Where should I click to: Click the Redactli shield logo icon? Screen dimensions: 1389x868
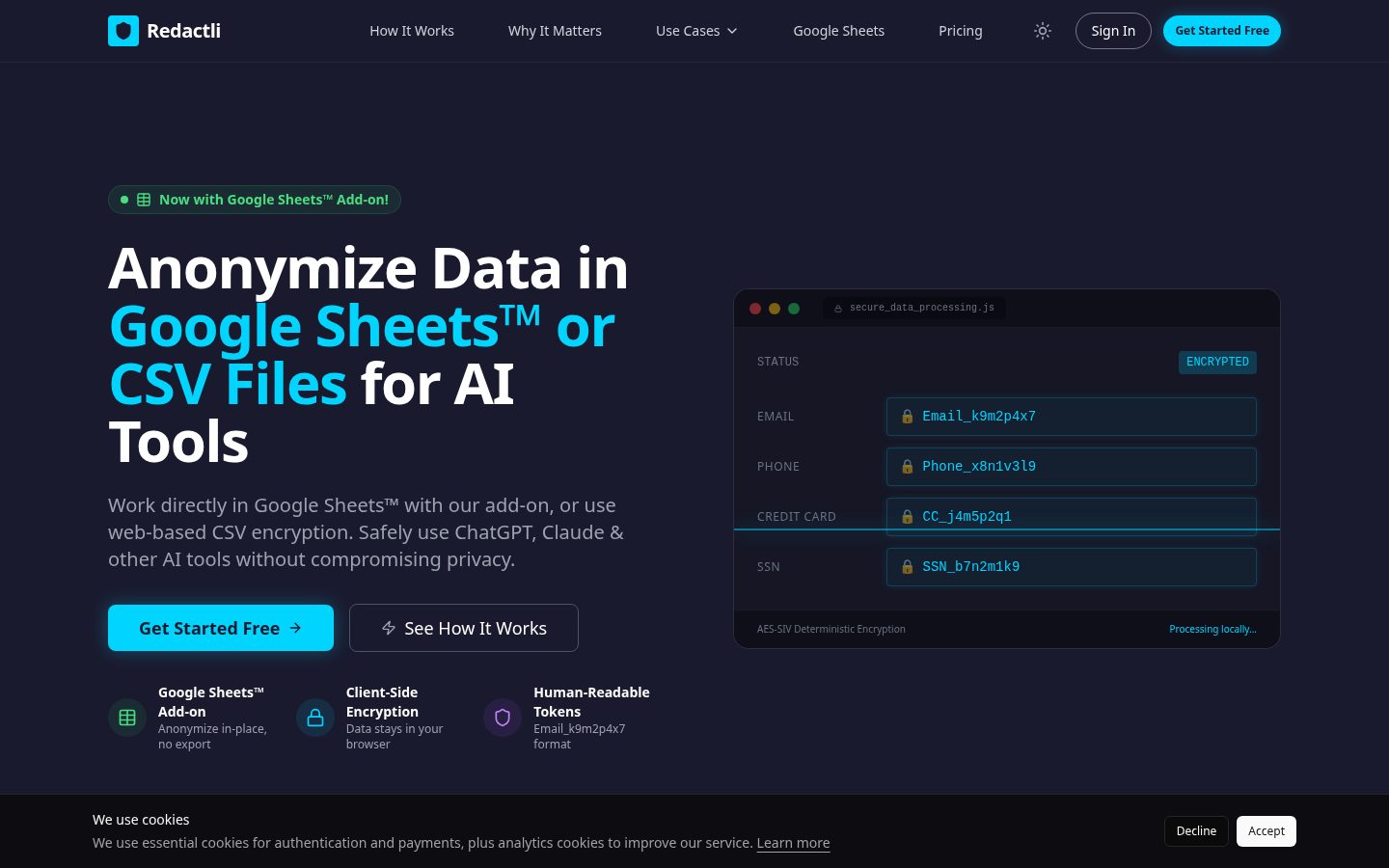(123, 31)
